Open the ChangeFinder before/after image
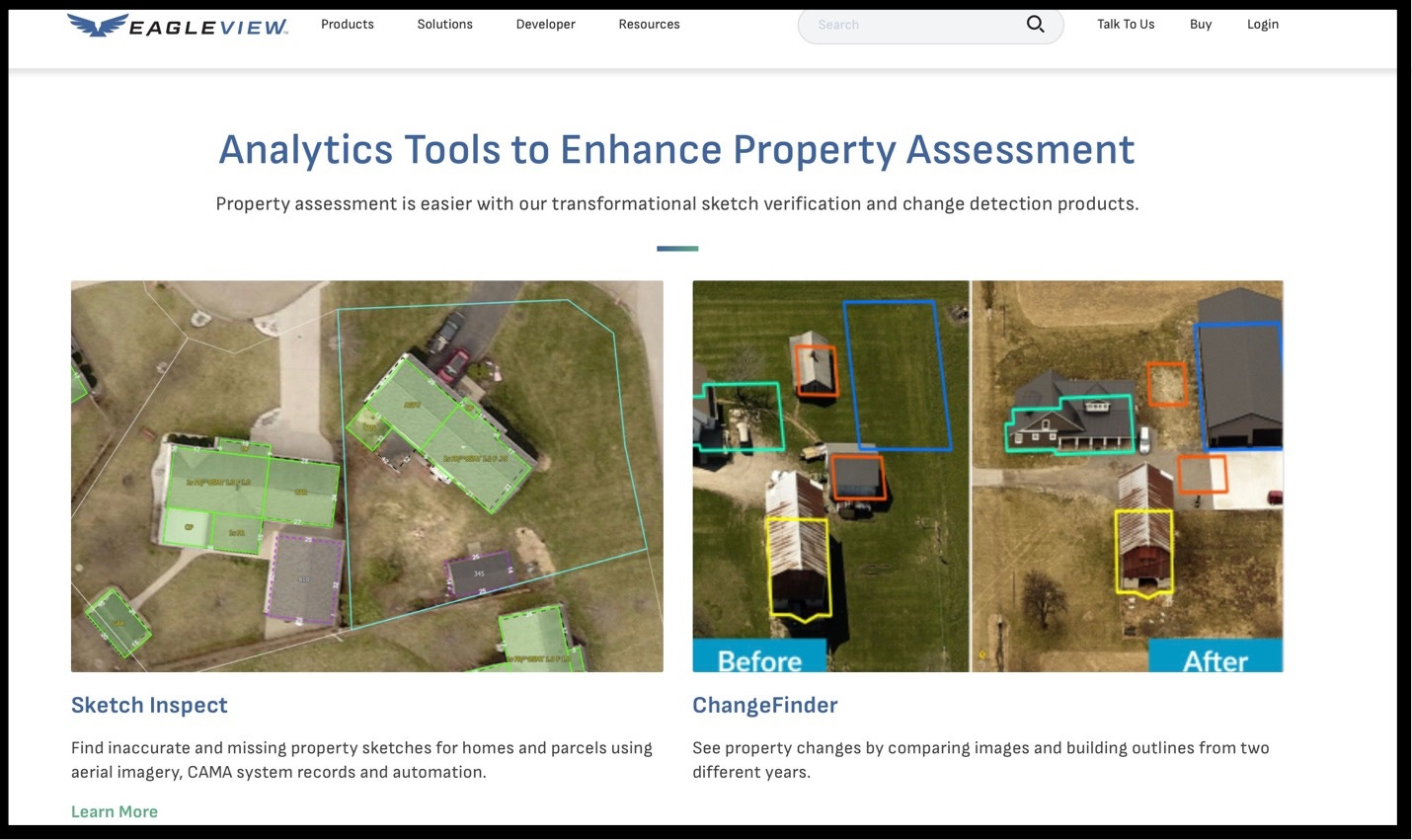 tap(987, 476)
